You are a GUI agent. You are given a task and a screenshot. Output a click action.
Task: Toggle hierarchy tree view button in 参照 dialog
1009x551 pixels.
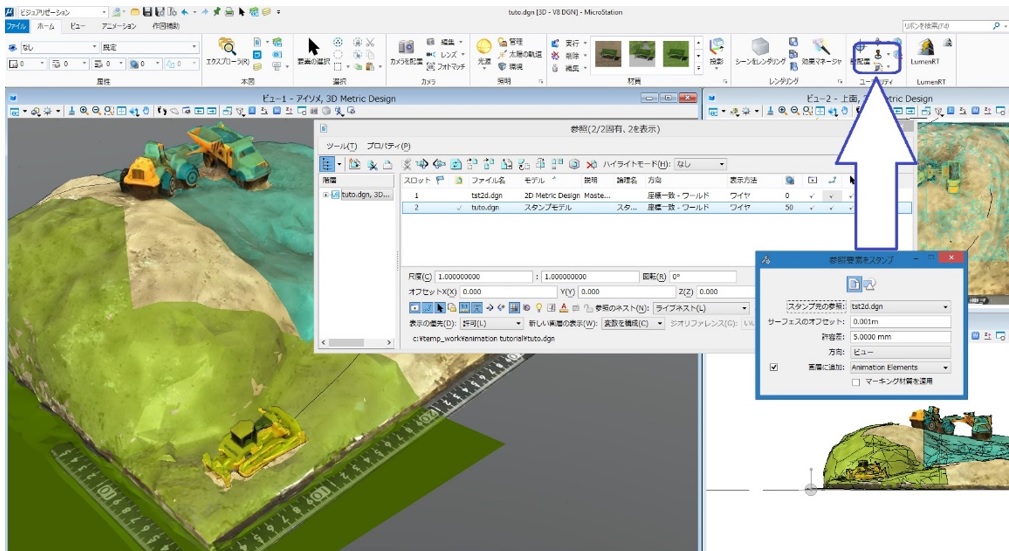[x=328, y=164]
